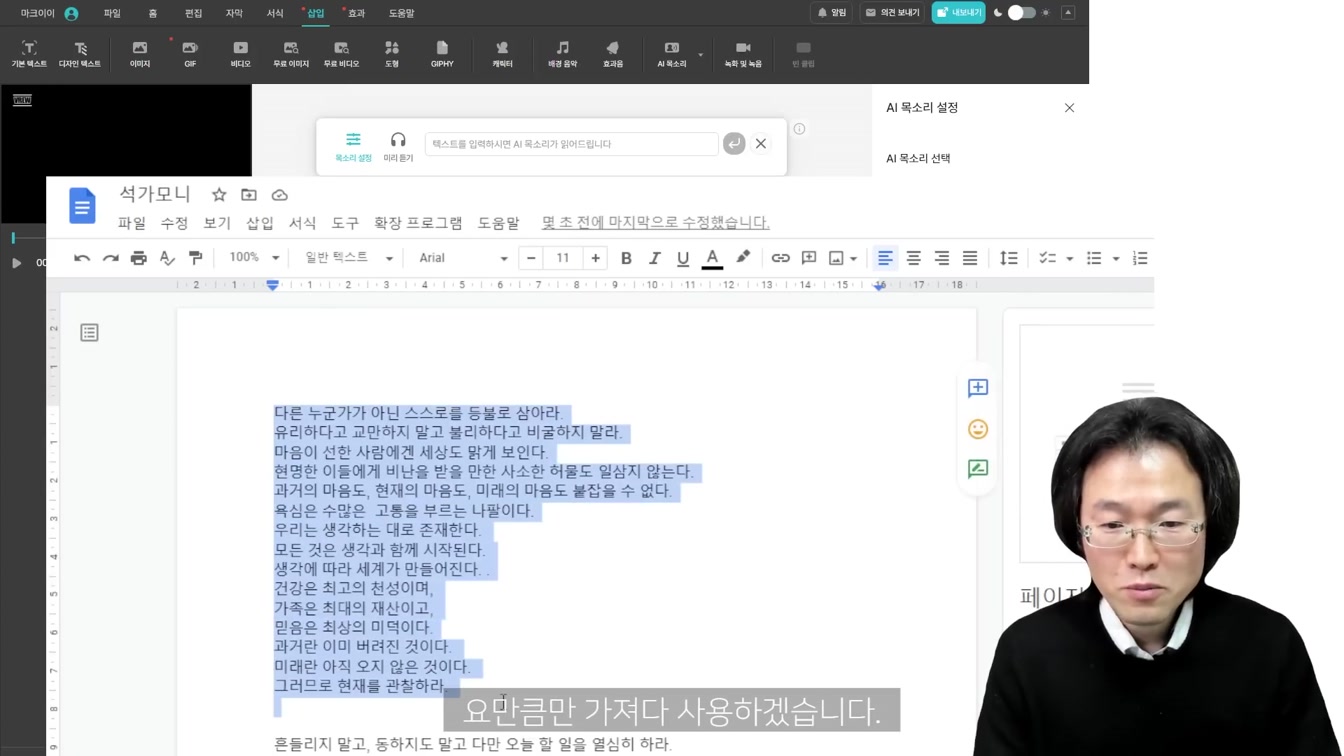Click the GIF insert icon
Viewport: 1344px width, 756px height.
[x=190, y=54]
